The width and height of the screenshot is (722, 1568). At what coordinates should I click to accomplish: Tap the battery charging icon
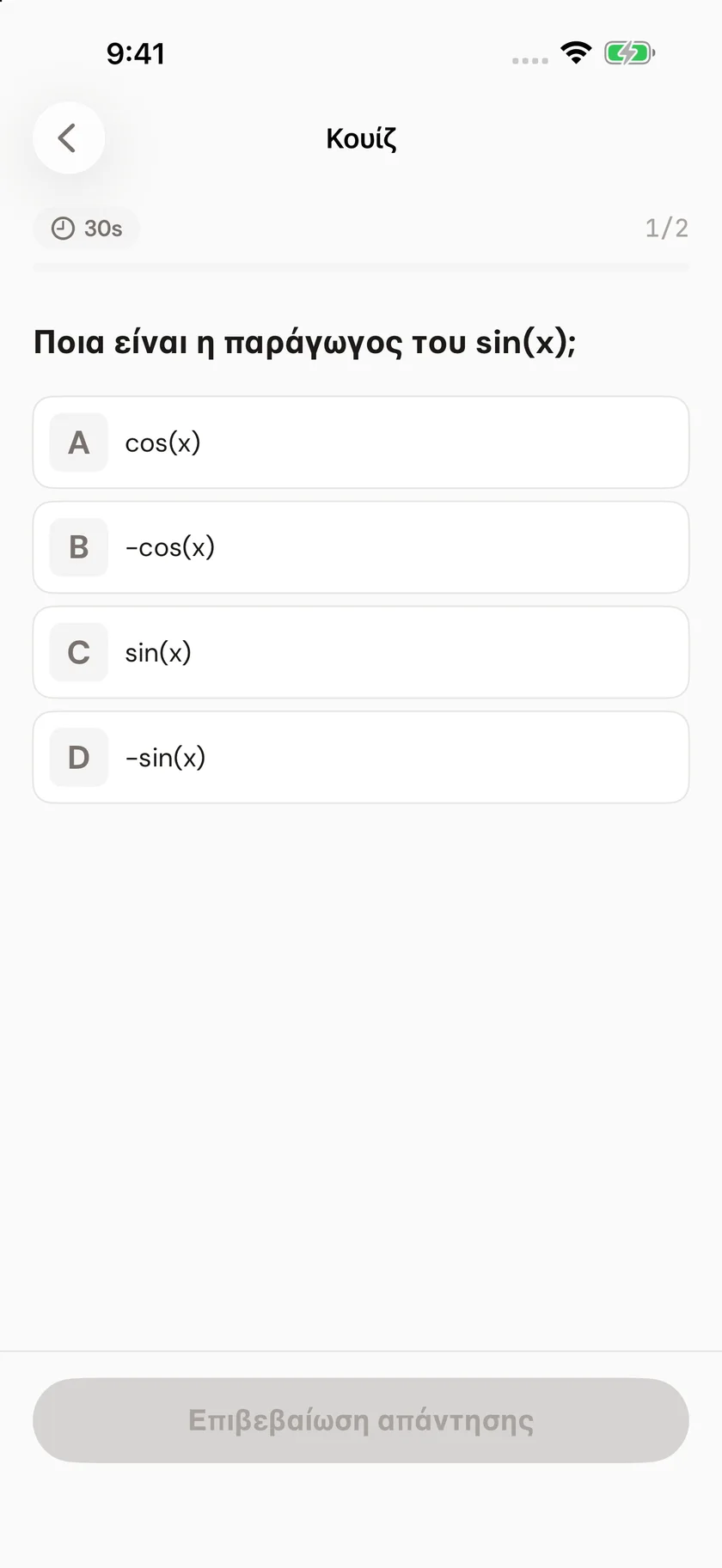point(629,53)
